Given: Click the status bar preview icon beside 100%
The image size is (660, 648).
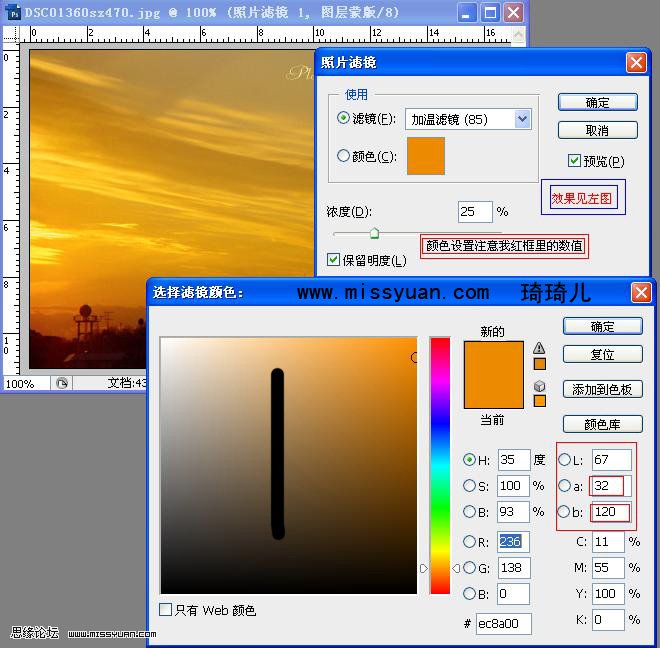Looking at the screenshot, I should pyautogui.click(x=62, y=383).
